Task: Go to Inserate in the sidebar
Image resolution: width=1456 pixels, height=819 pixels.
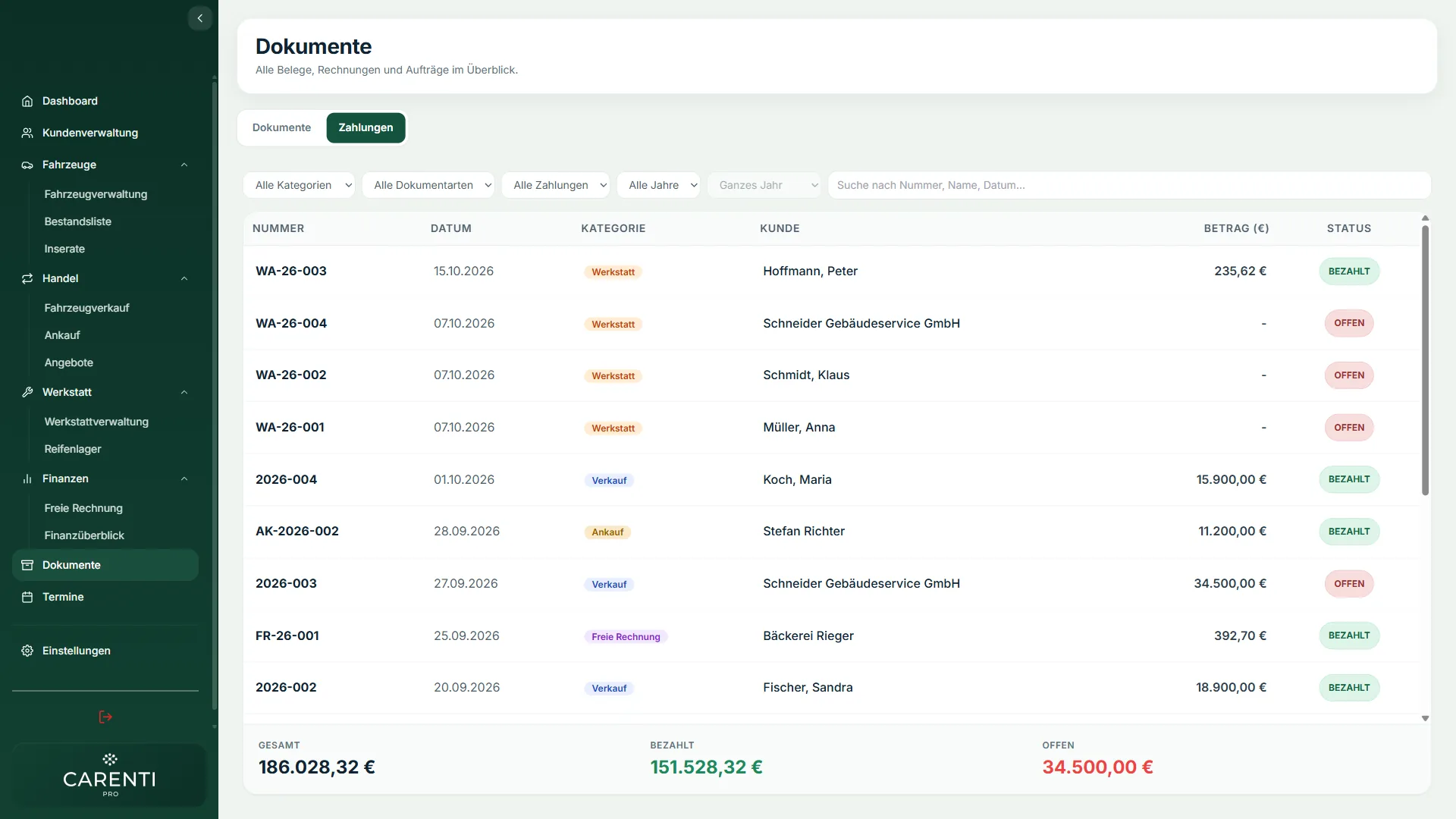Action: pos(64,249)
